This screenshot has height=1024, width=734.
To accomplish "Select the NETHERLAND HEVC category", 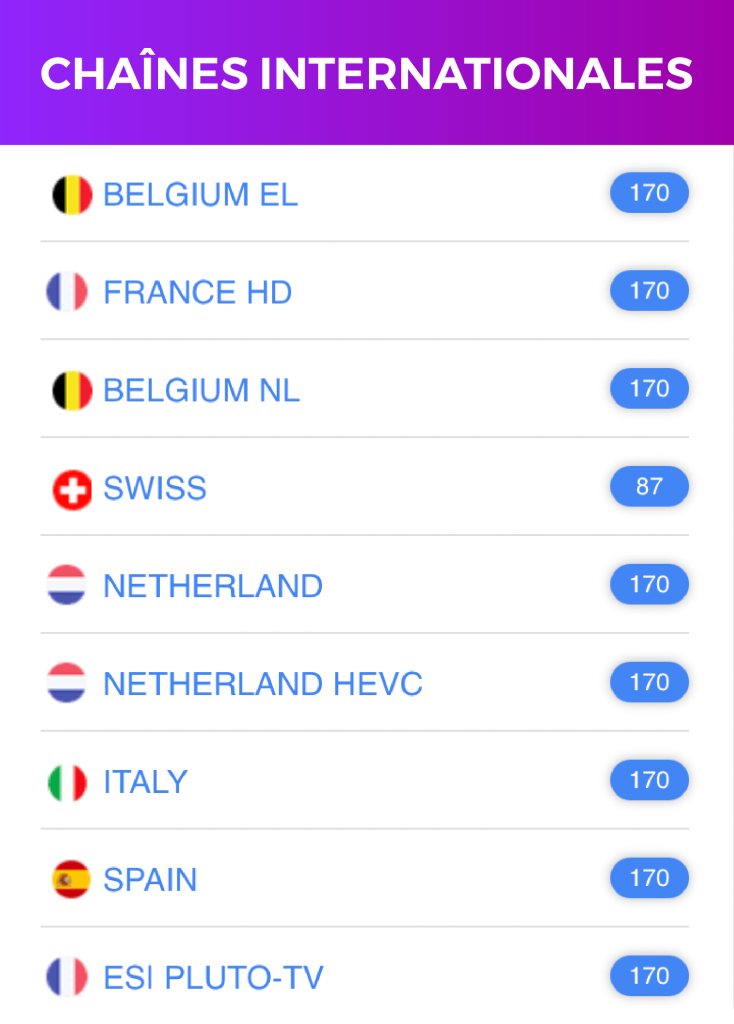I will (x=263, y=684).
